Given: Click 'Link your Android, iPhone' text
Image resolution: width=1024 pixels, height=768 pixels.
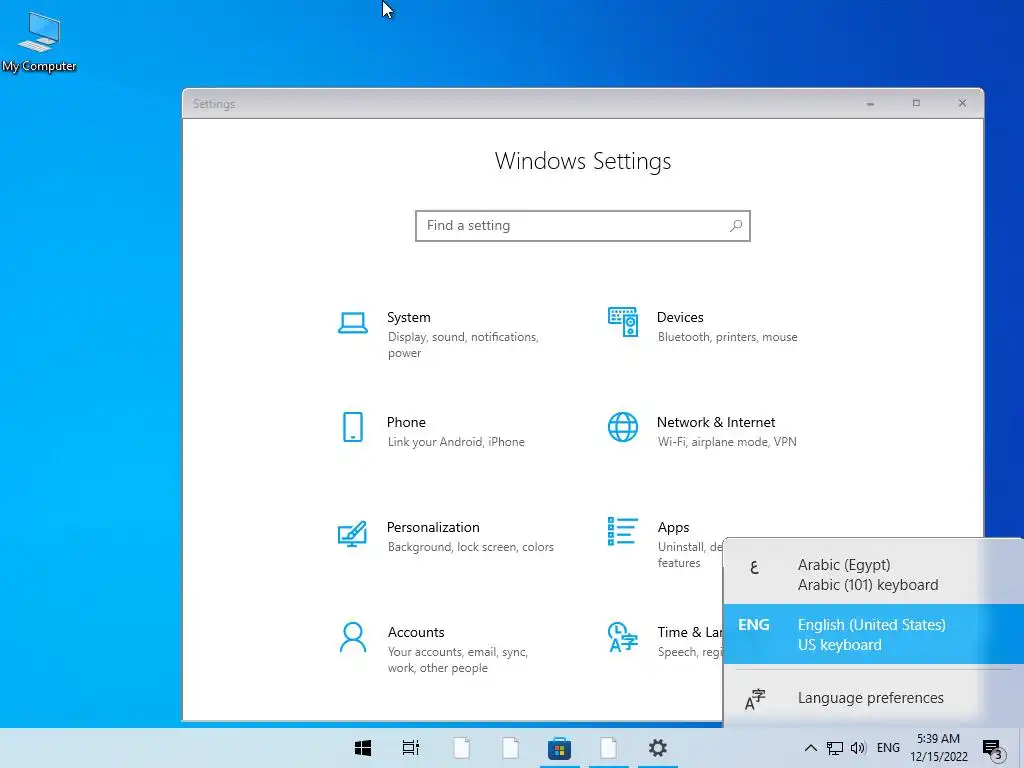Looking at the screenshot, I should pos(456,442).
